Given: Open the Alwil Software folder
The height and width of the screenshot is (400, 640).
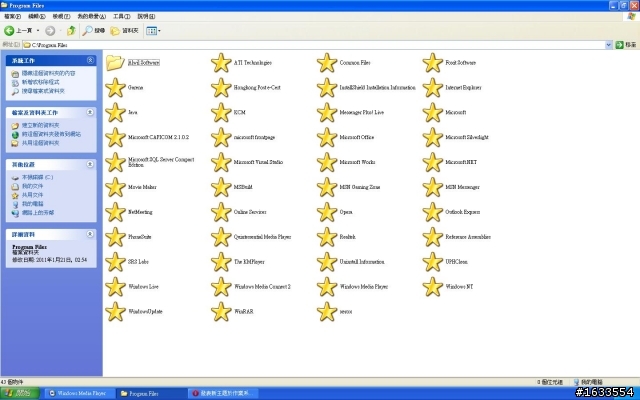Looking at the screenshot, I should pos(133,62).
